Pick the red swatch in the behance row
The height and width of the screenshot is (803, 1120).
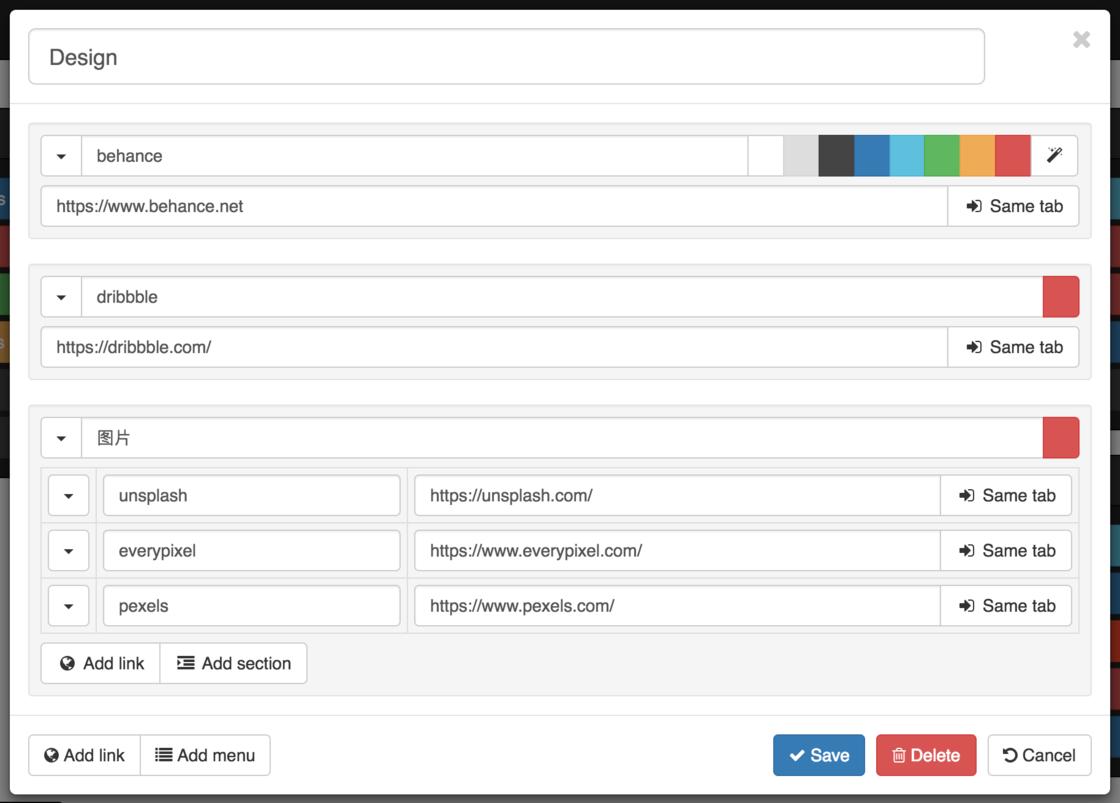click(x=1013, y=156)
